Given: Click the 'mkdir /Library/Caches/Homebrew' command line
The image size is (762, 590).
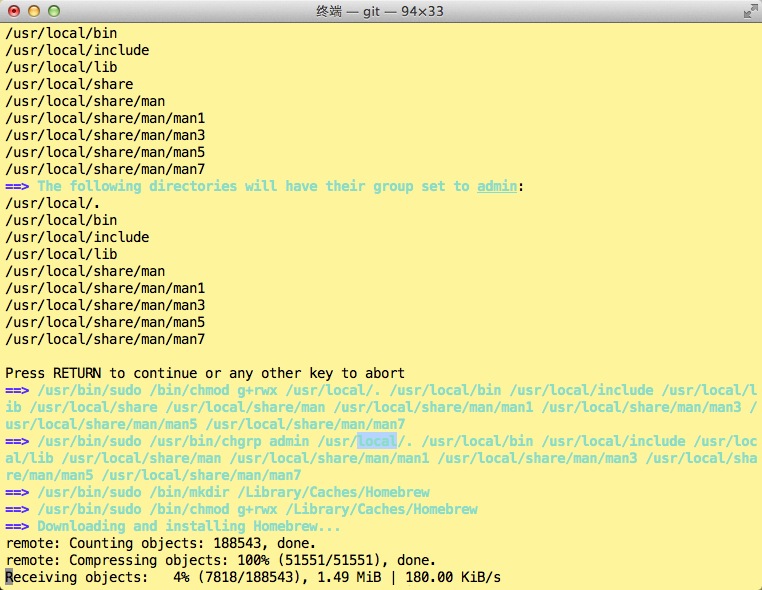Looking at the screenshot, I should (217, 492).
